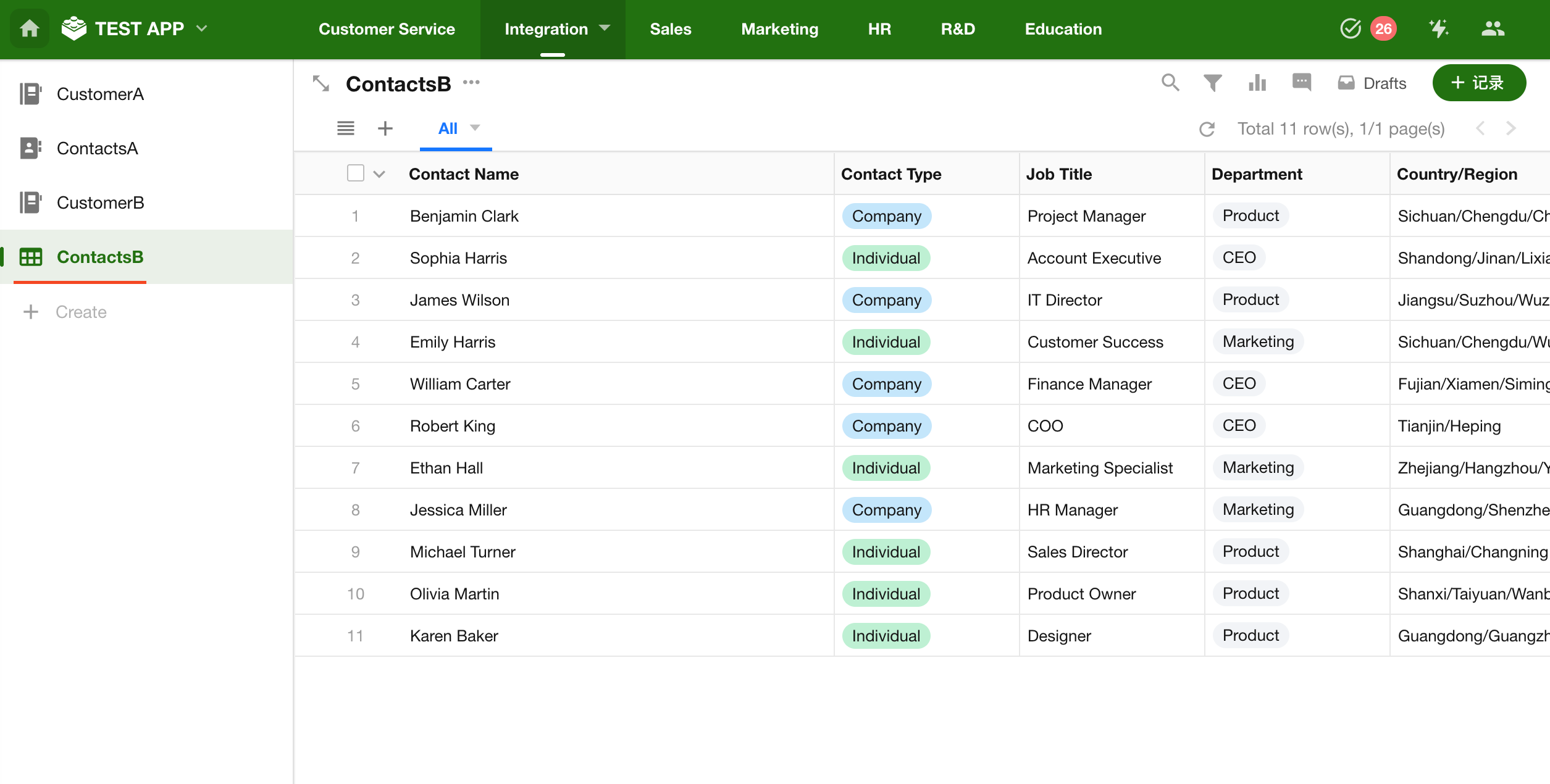This screenshot has height=784, width=1550.
Task: Open the statistics bar chart icon
Action: tap(1257, 83)
